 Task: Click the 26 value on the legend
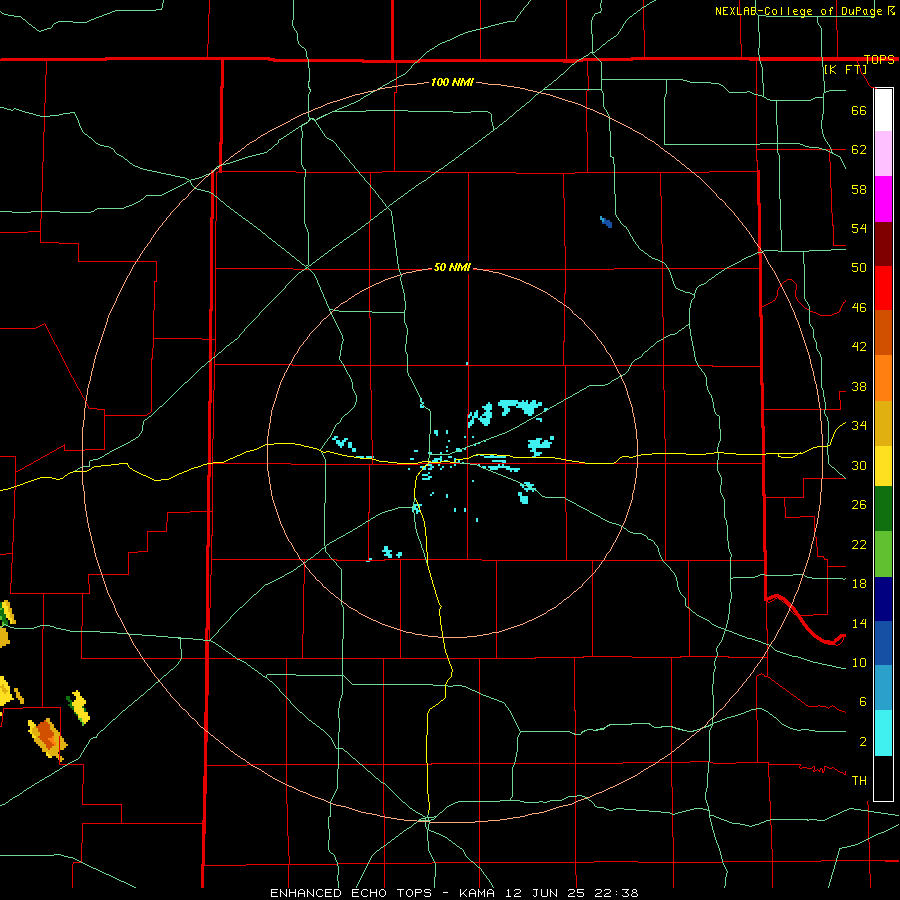(859, 505)
